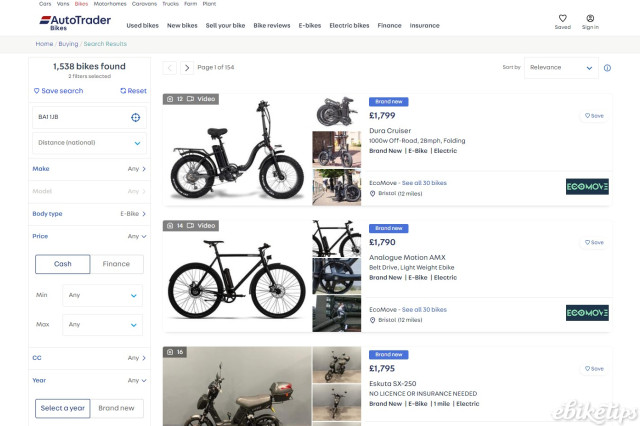Click EcoMove dealer logo on Dura Cruiser listing
The width and height of the screenshot is (640, 426).
[587, 186]
